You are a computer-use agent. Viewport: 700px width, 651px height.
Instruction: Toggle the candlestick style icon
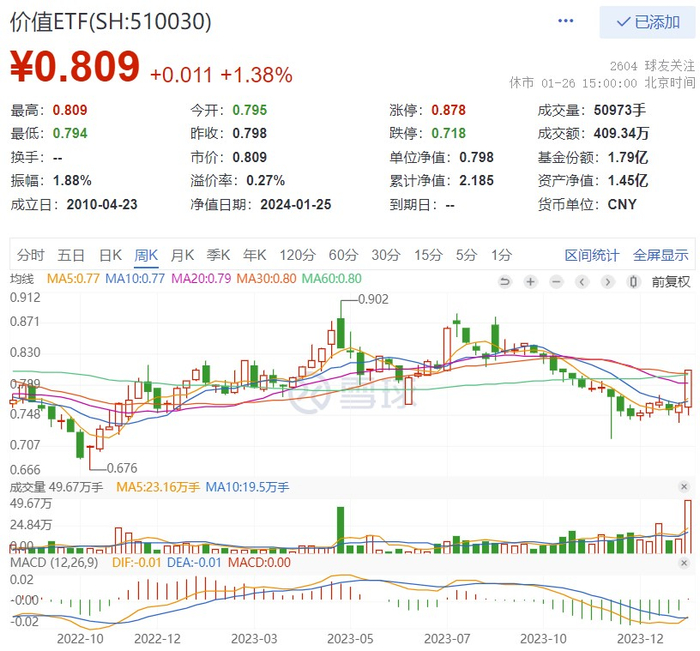click(x=633, y=282)
